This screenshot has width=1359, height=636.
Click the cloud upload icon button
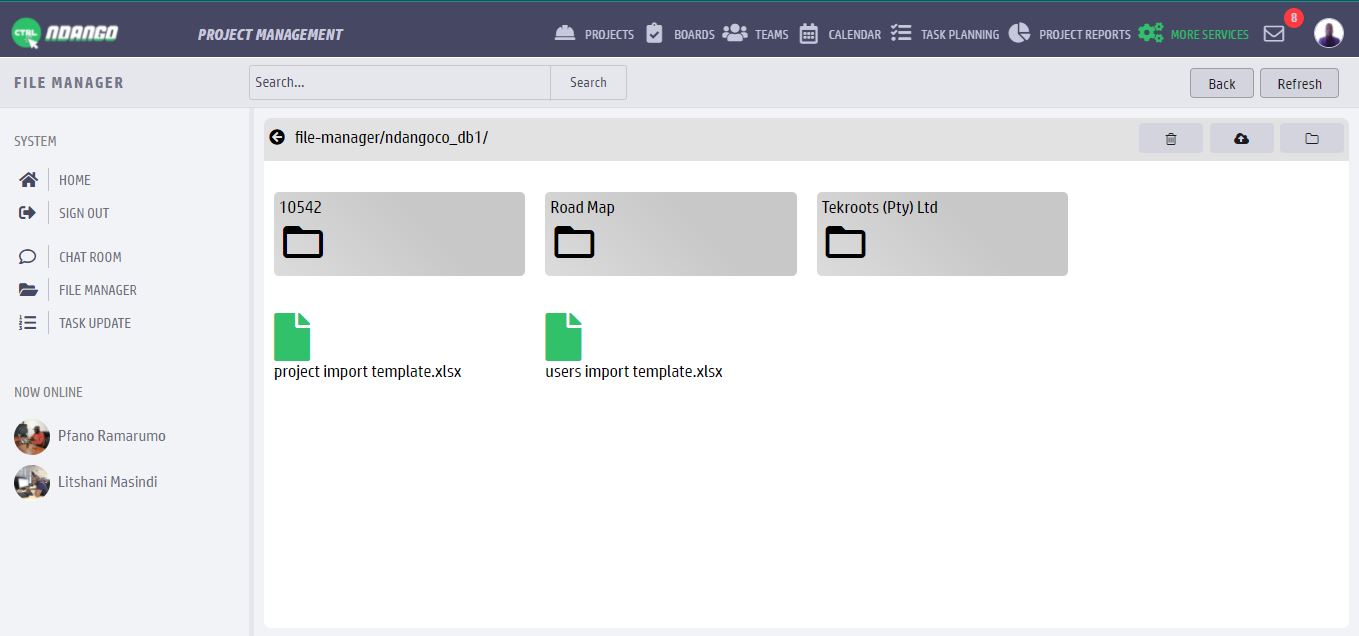tap(1241, 139)
